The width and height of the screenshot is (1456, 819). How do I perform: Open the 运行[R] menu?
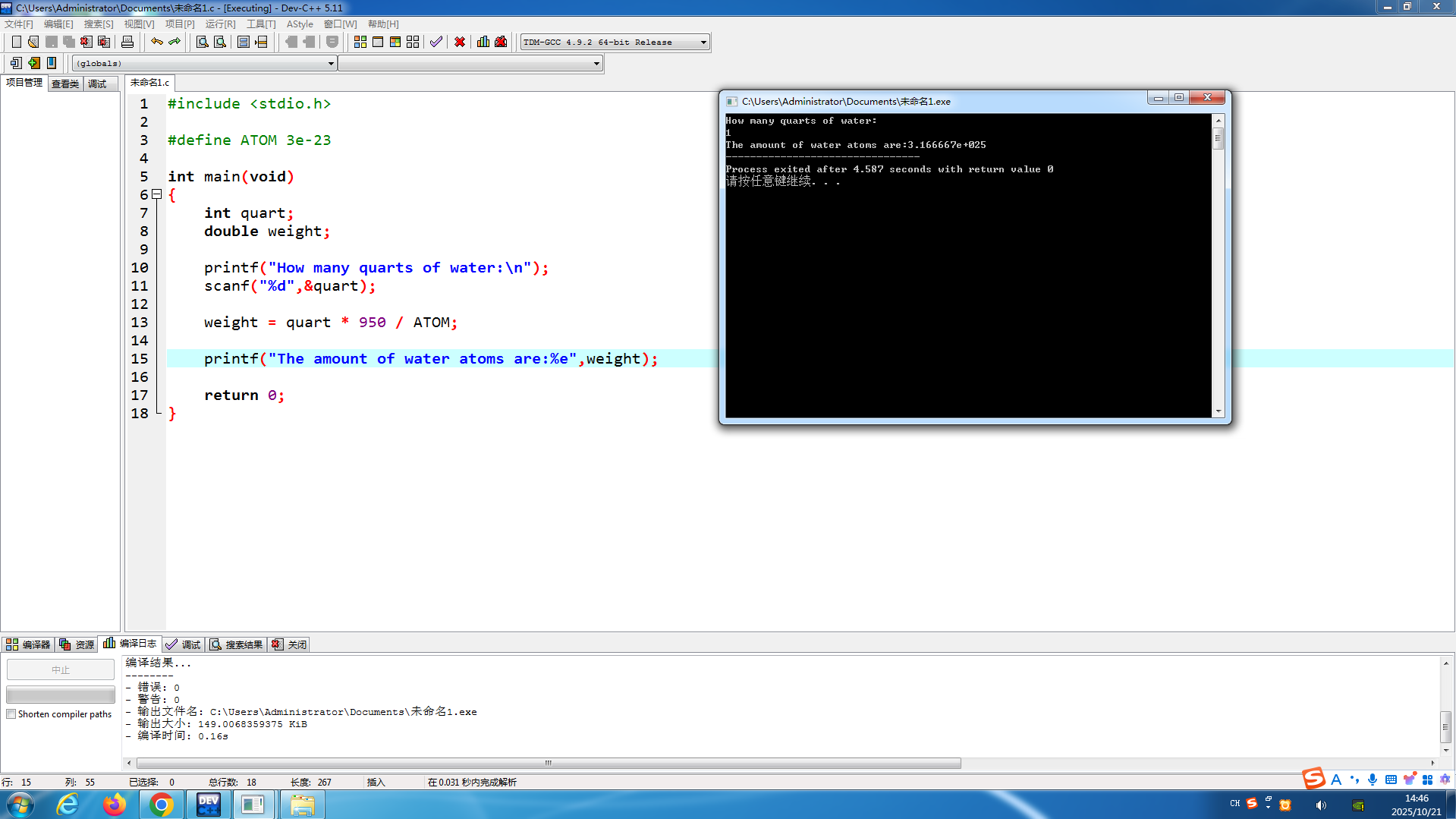point(220,24)
